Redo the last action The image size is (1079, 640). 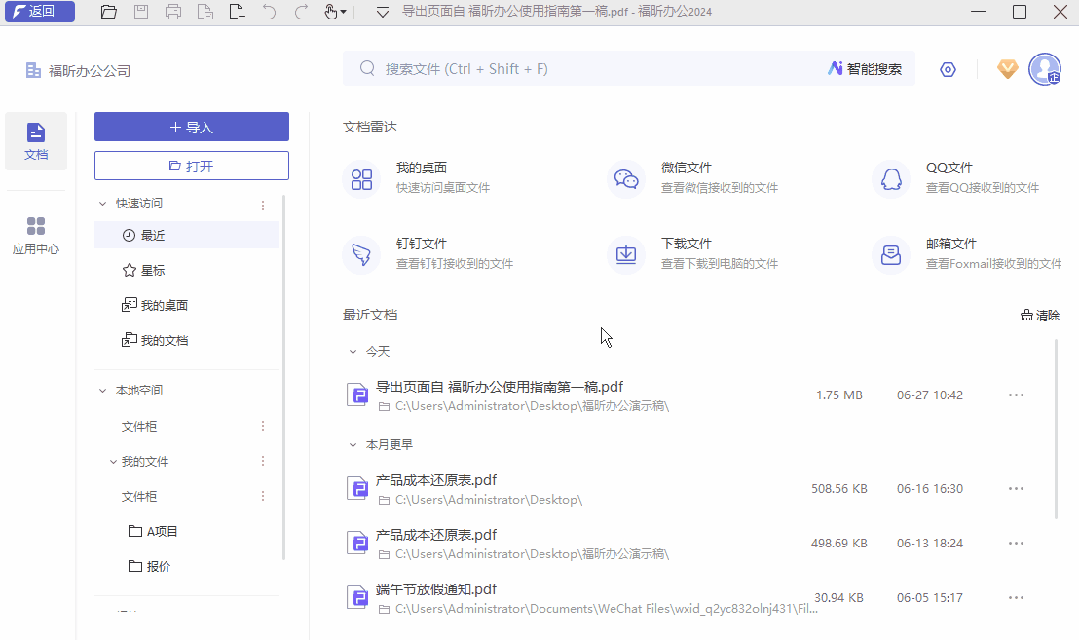click(x=301, y=12)
